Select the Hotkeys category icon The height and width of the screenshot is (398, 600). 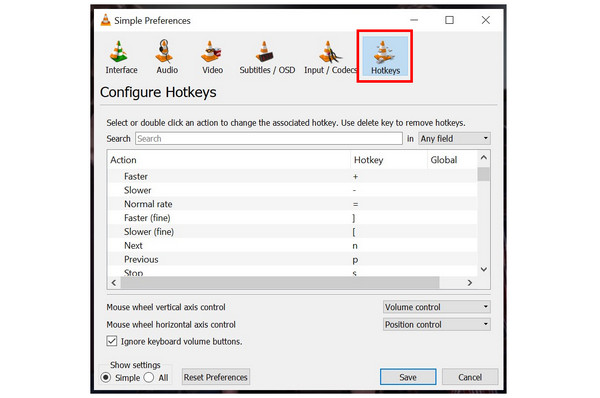click(x=385, y=56)
